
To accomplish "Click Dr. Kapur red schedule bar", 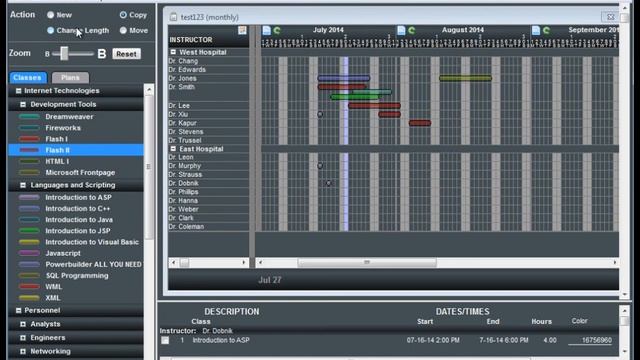I will [x=420, y=123].
